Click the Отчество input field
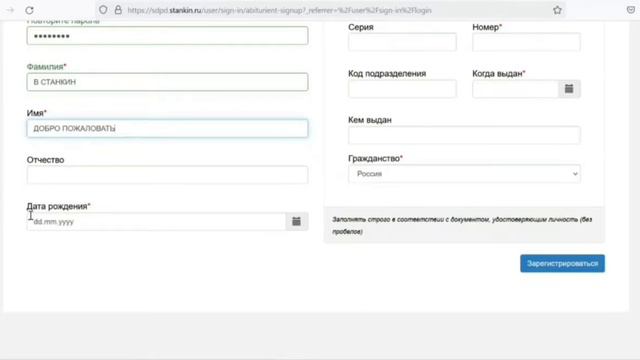The image size is (640, 360). [167, 175]
